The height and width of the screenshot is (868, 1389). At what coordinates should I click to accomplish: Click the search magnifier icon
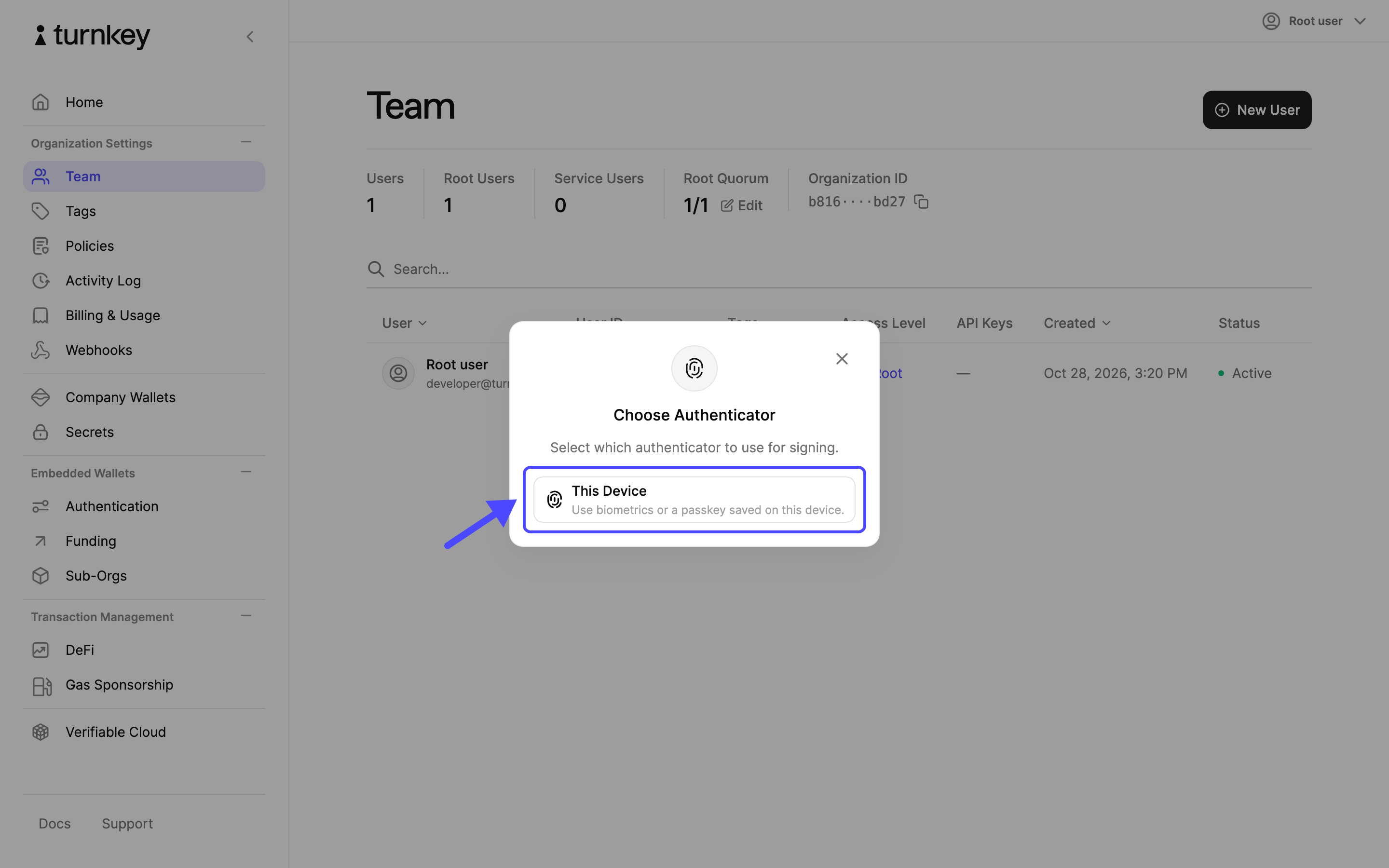click(x=376, y=269)
